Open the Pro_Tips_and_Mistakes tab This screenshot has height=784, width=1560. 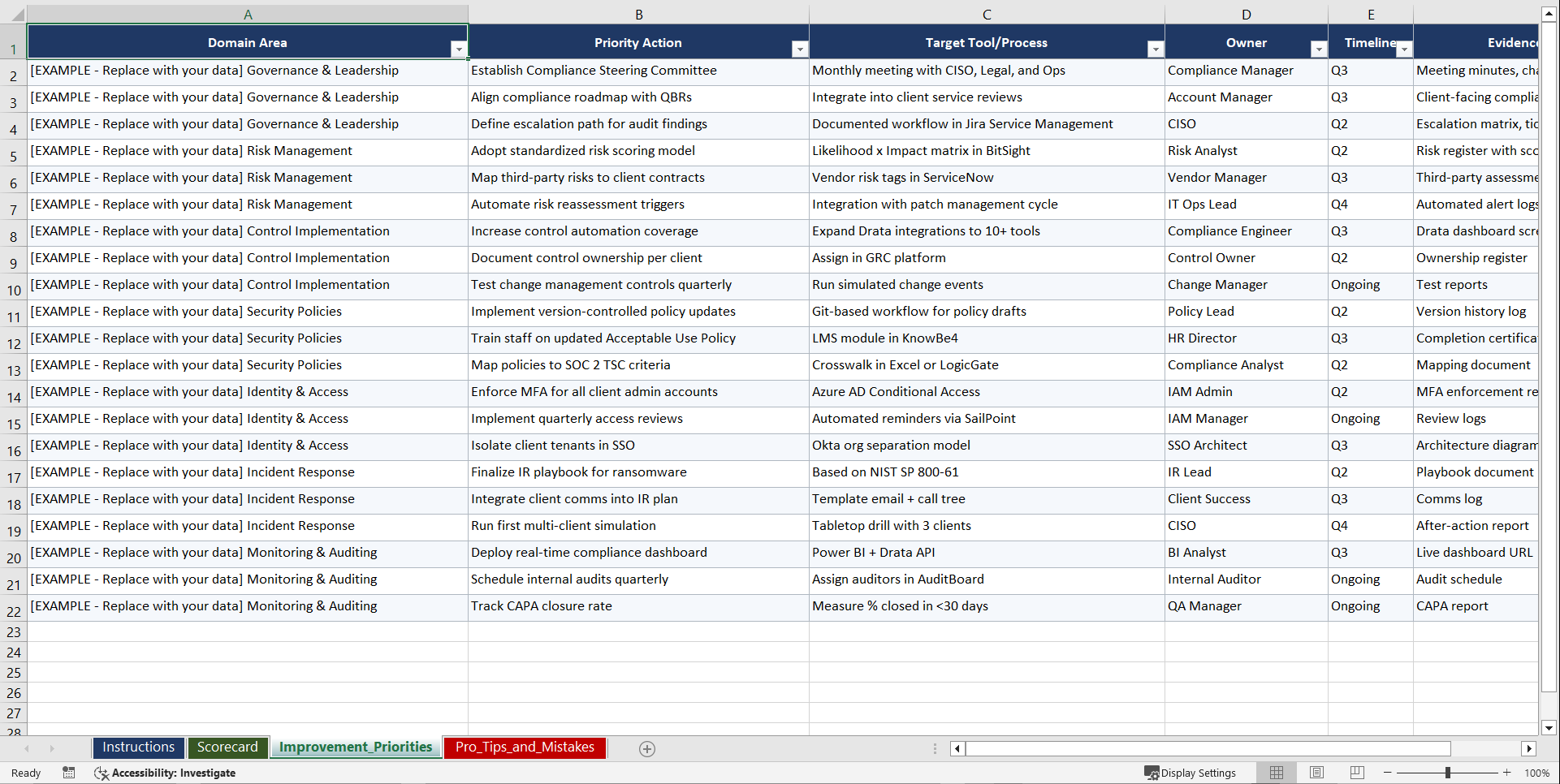click(525, 747)
